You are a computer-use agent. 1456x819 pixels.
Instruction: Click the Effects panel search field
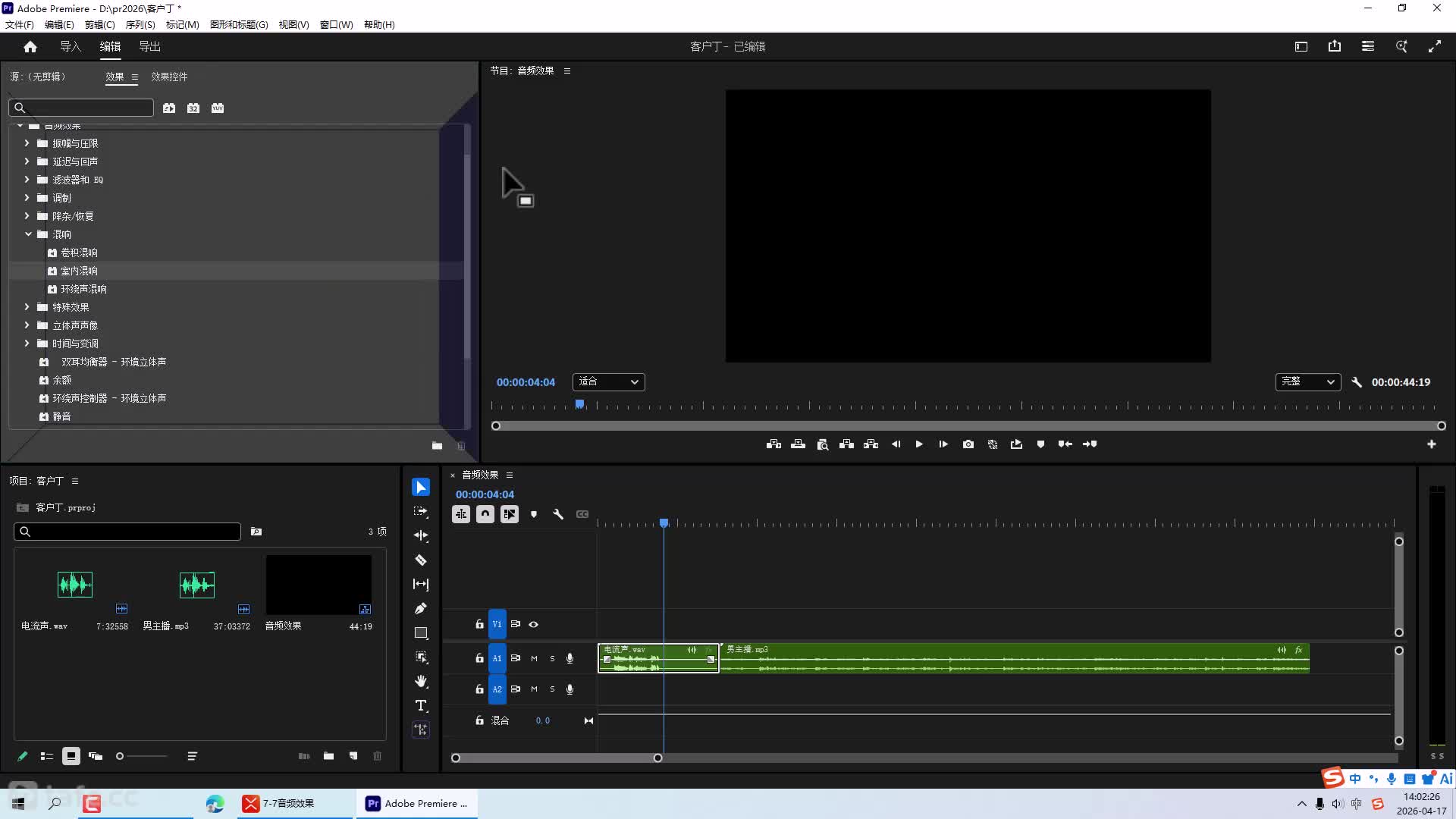[x=81, y=108]
